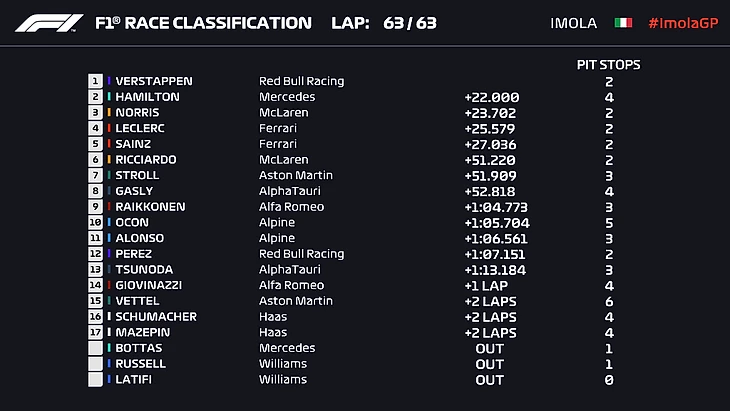Click position 5 number box
This screenshot has height=411, width=730.
tap(96, 144)
